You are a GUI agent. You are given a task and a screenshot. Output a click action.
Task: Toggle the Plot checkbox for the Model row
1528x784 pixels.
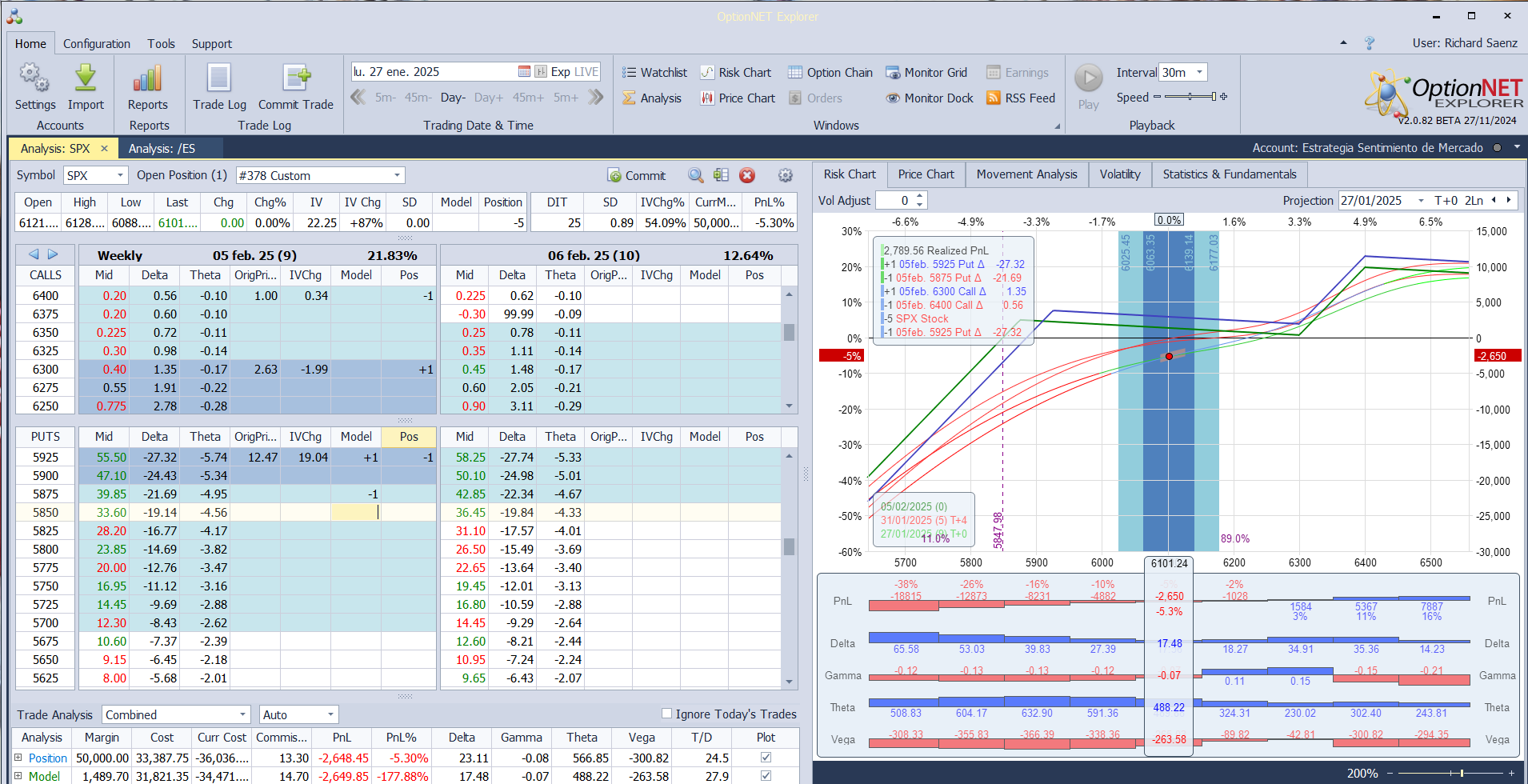(x=766, y=776)
